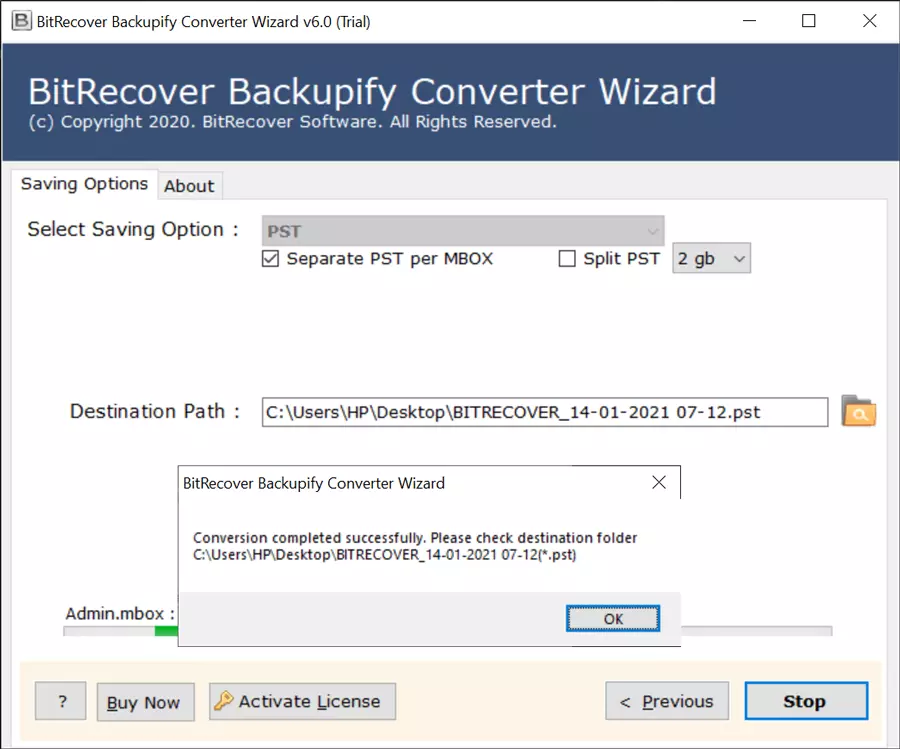Viewport: 900px width, 749px height.
Task: Toggle Separate PST per MBOX checkbox
Action: [x=270, y=259]
